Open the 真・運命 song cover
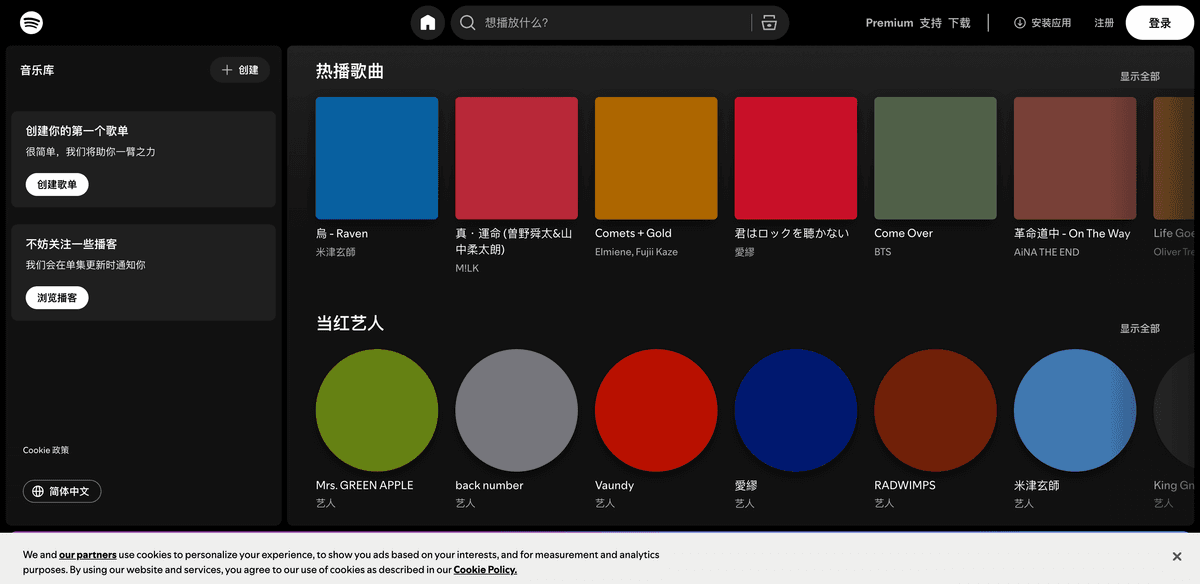Image resolution: width=1200 pixels, height=584 pixels. tap(516, 158)
